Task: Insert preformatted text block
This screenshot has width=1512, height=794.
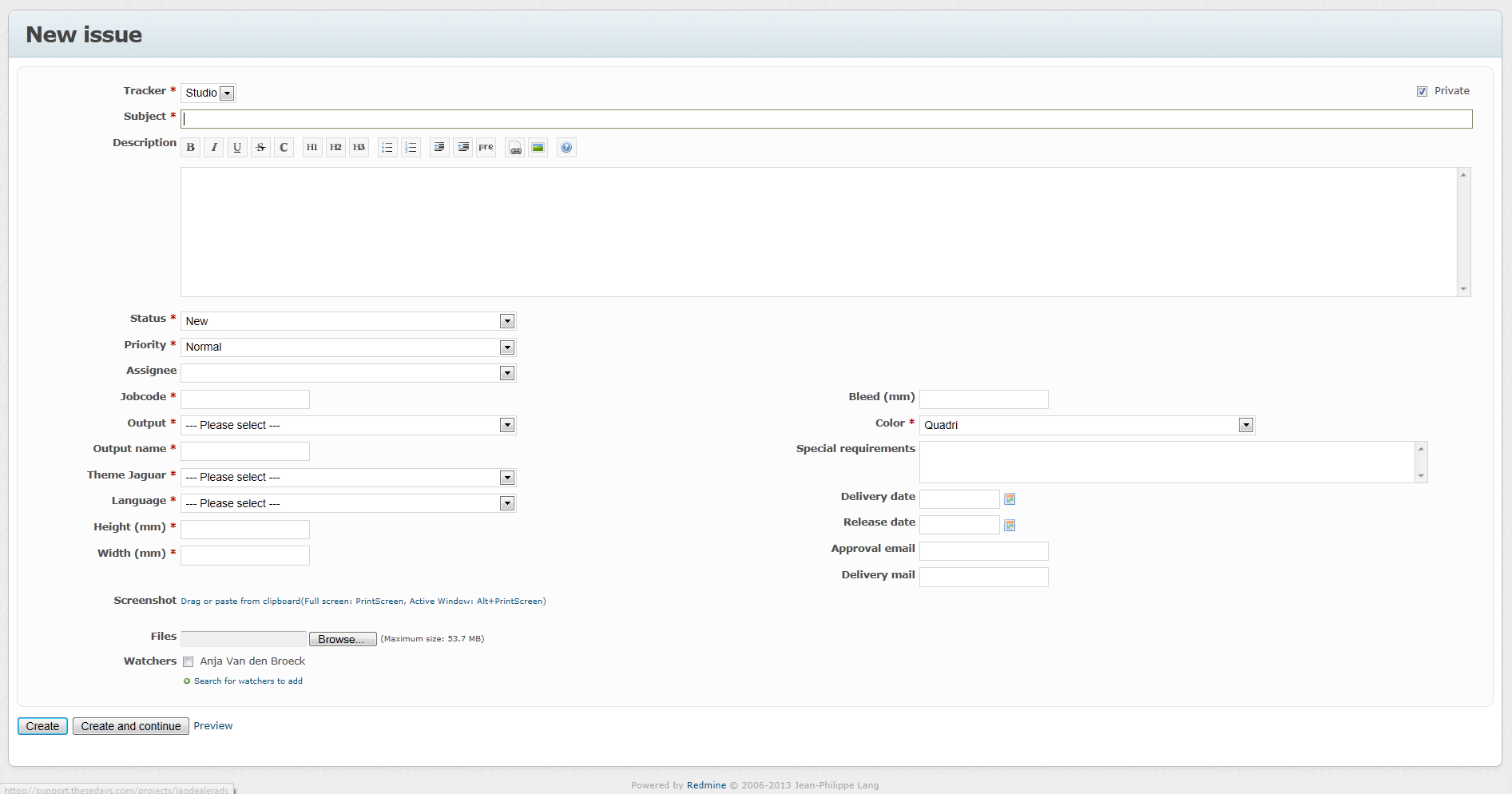Action: pos(486,148)
